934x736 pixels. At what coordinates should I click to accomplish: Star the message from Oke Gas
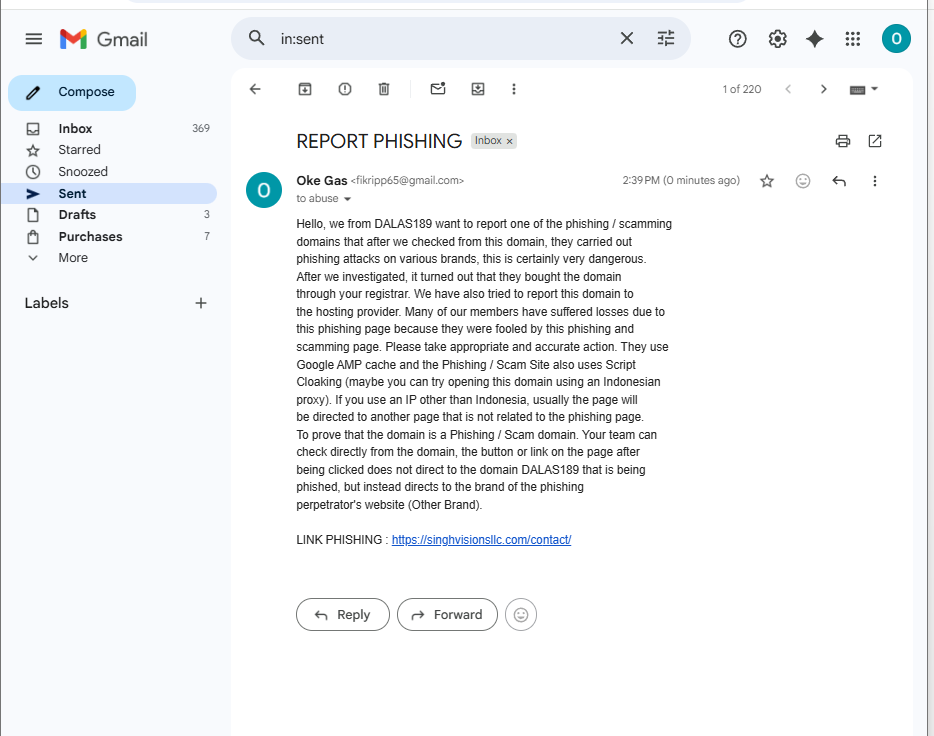coord(767,181)
